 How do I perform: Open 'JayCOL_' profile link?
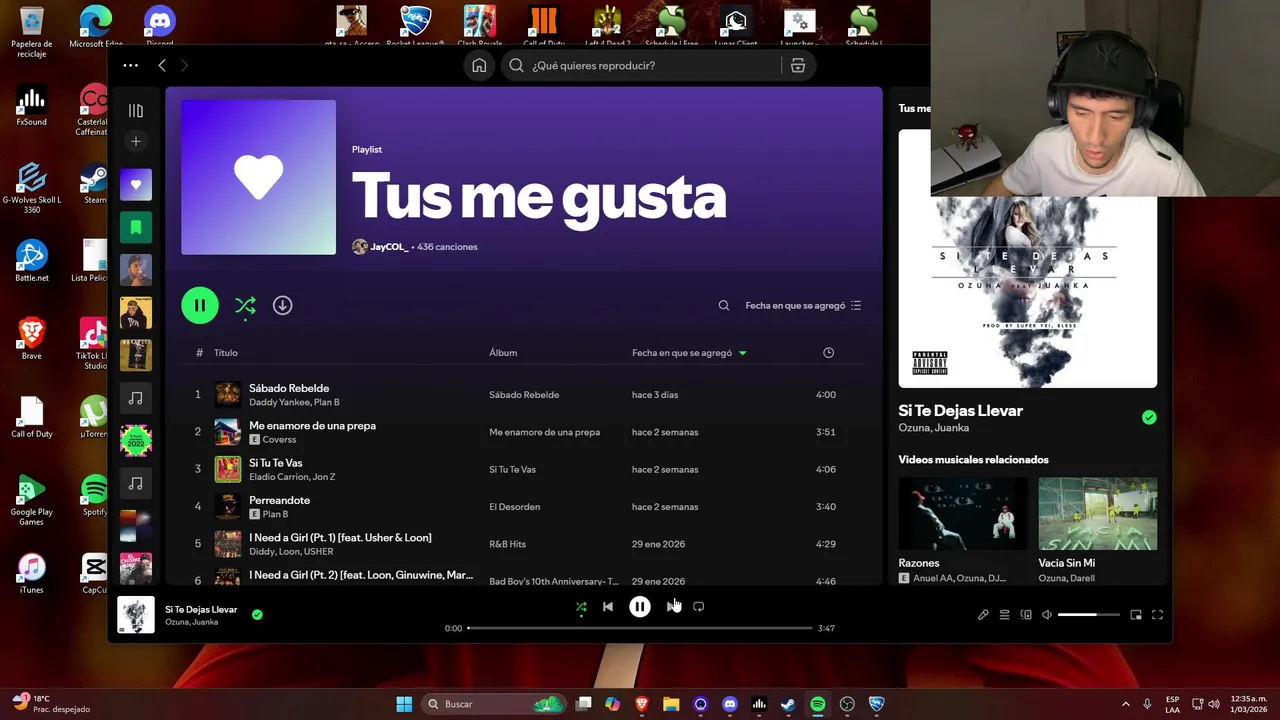click(389, 247)
